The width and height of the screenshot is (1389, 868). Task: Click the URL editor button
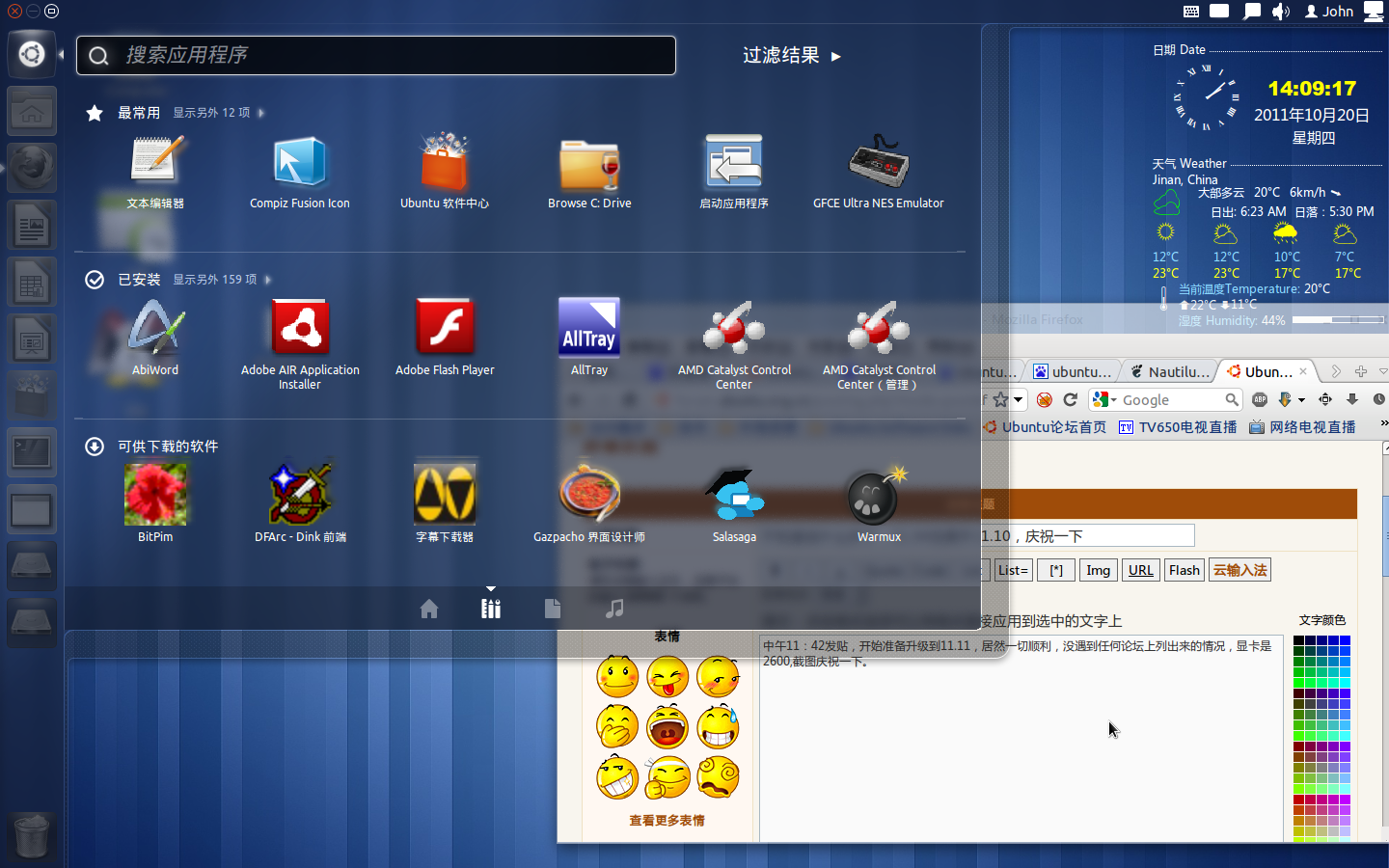(1141, 570)
